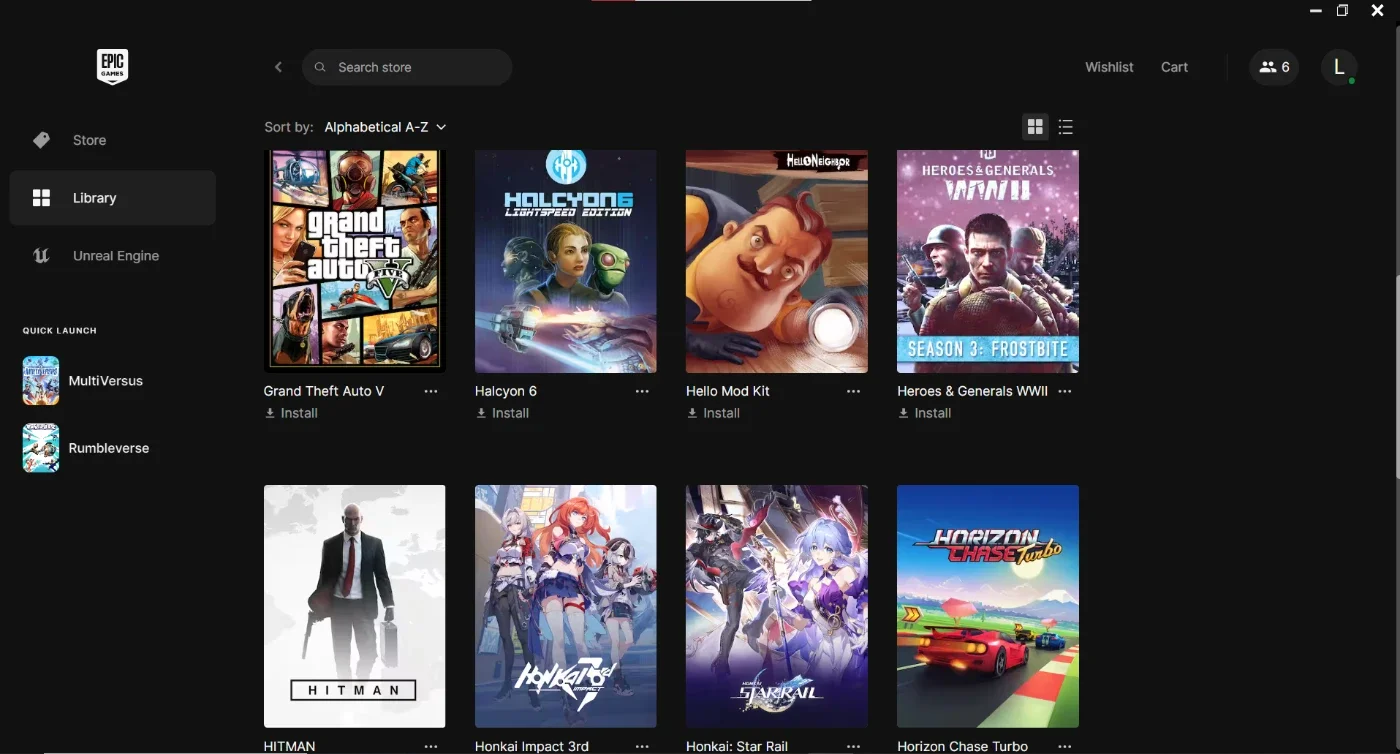Minimize the Epic Games Launcher window
This screenshot has width=1400, height=754.
[1316, 10]
